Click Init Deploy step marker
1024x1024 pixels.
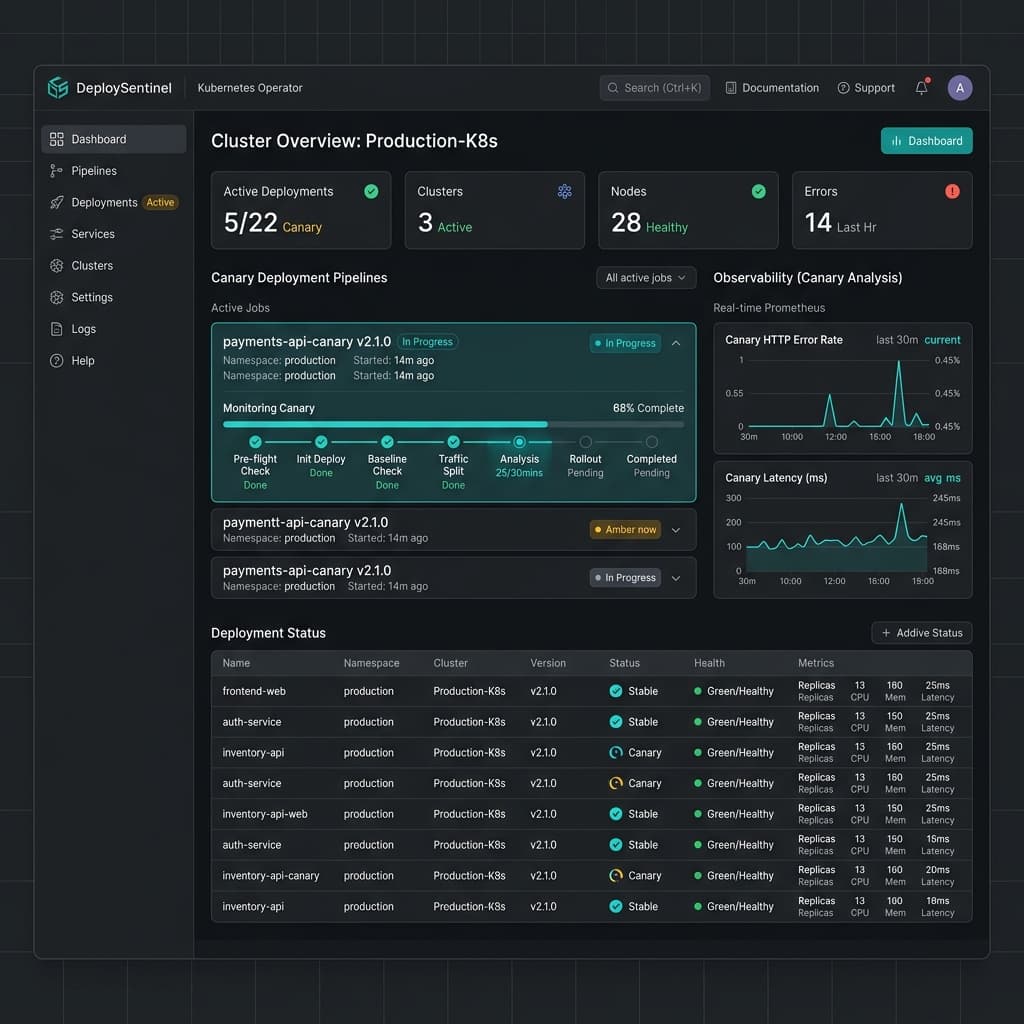[321, 442]
